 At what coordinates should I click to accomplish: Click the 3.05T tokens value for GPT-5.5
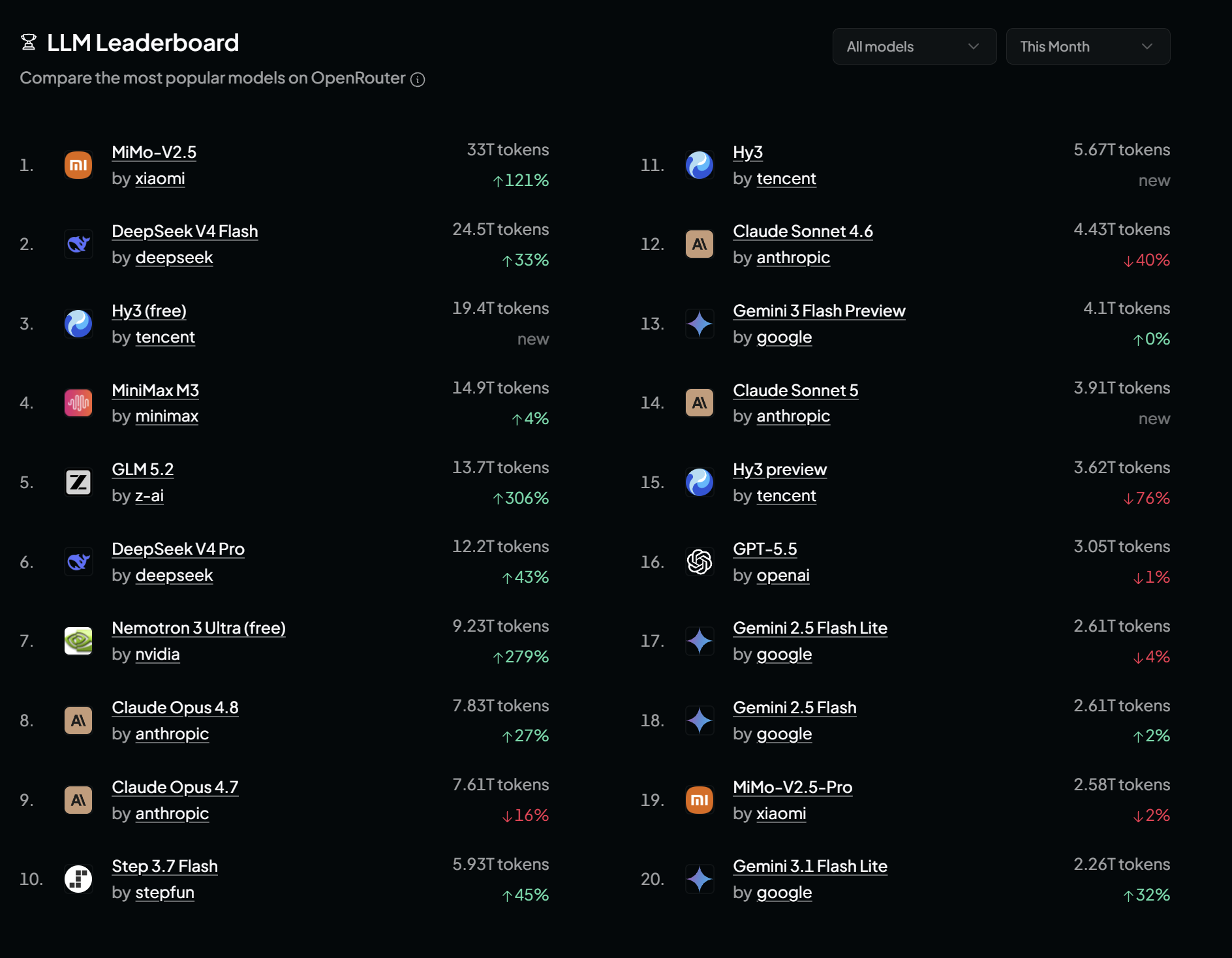(x=1122, y=546)
